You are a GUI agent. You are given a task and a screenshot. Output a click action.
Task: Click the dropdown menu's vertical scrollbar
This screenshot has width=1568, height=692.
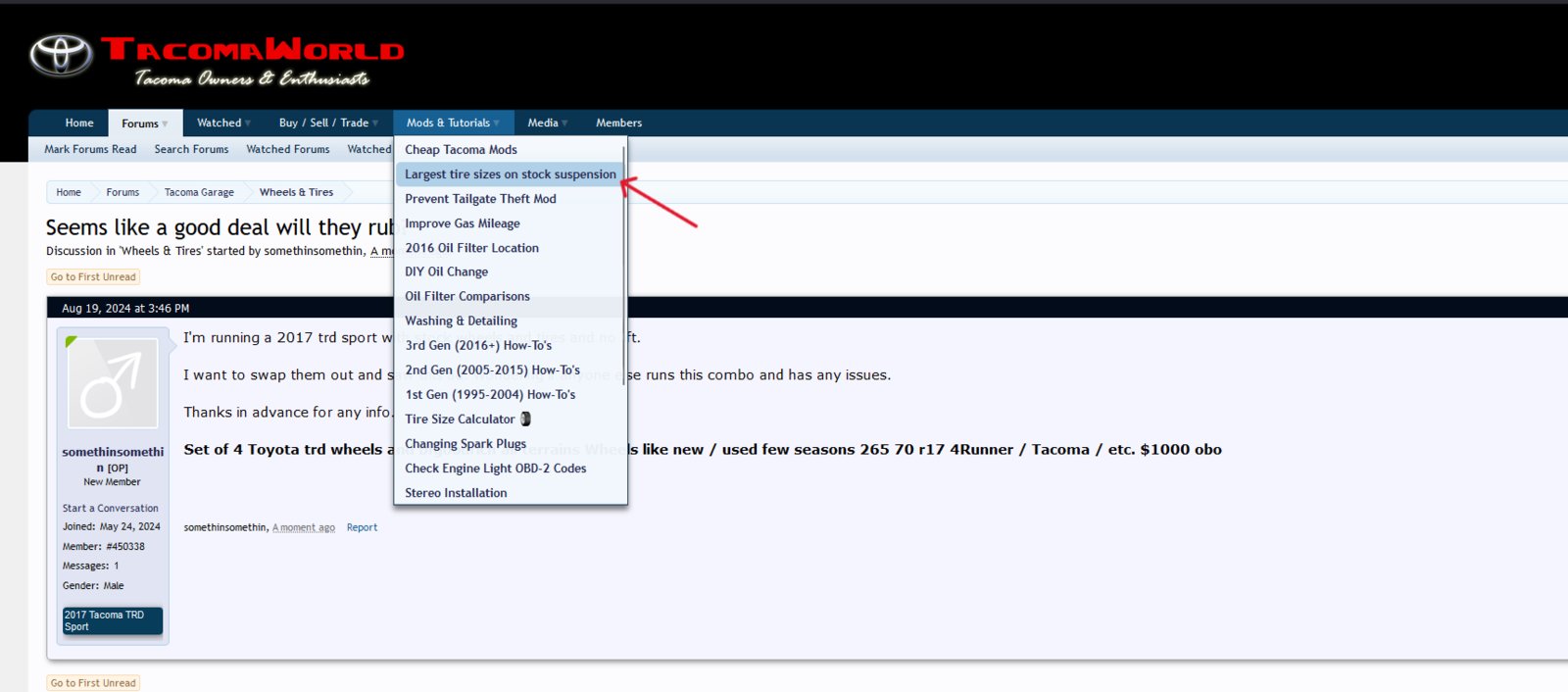tap(623, 265)
